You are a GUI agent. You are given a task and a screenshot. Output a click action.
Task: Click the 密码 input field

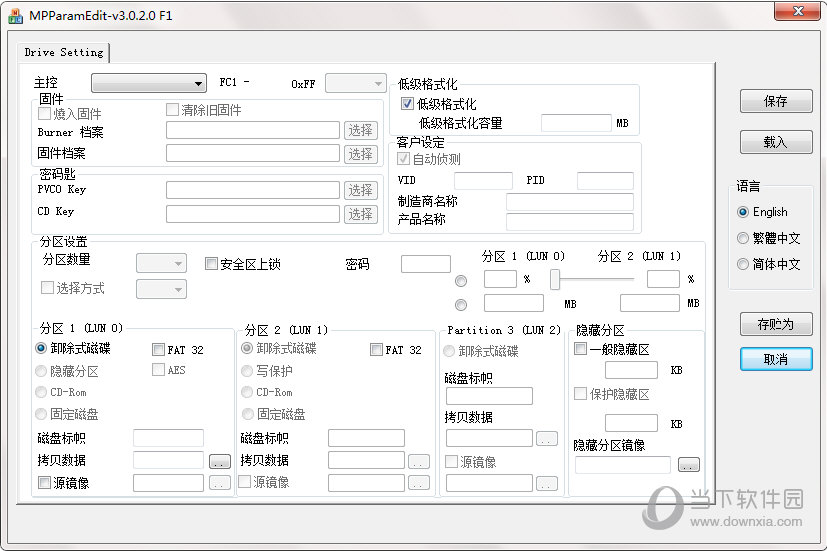tap(426, 264)
